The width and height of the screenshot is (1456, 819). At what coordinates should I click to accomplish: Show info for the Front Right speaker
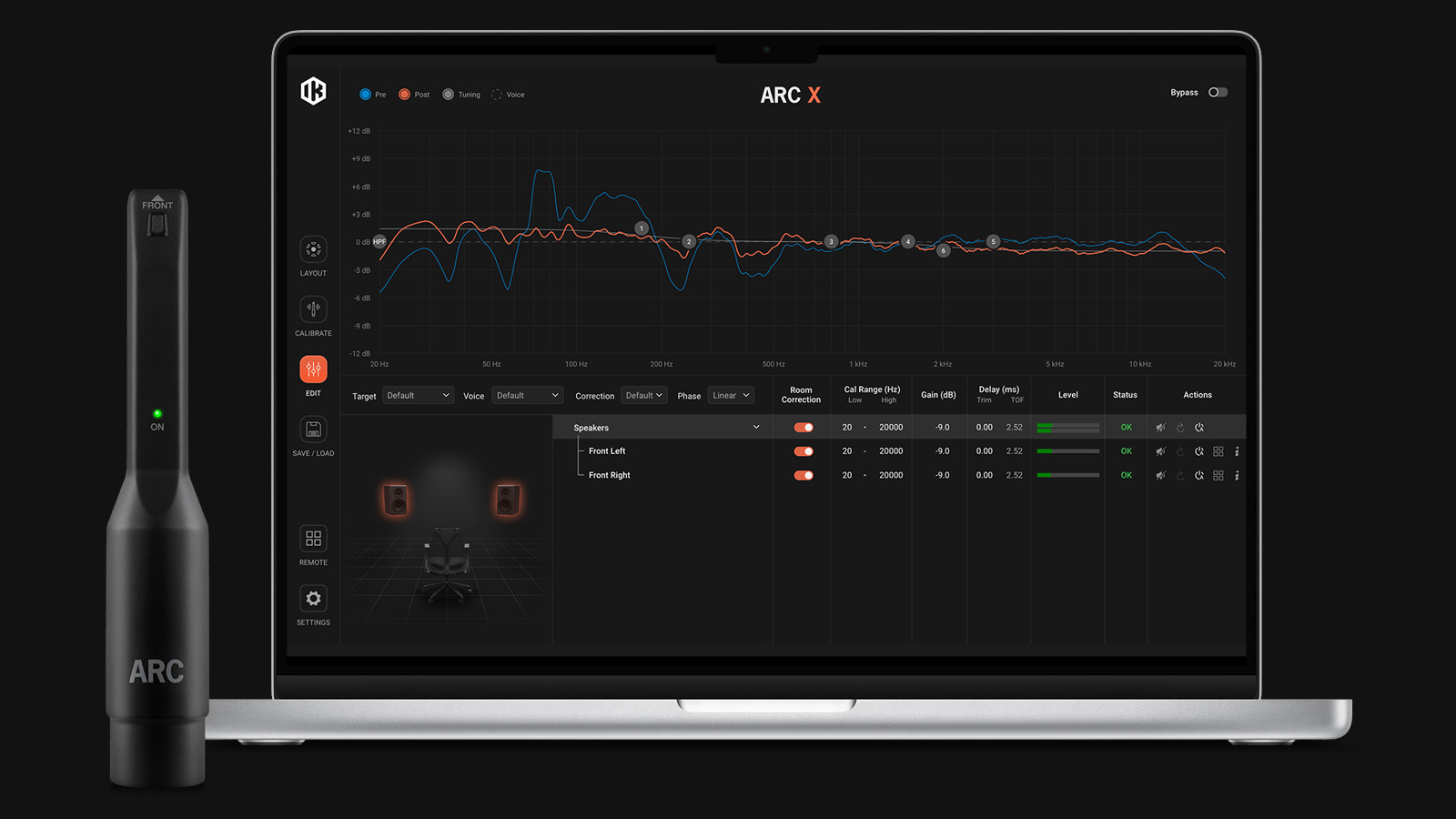pos(1237,476)
